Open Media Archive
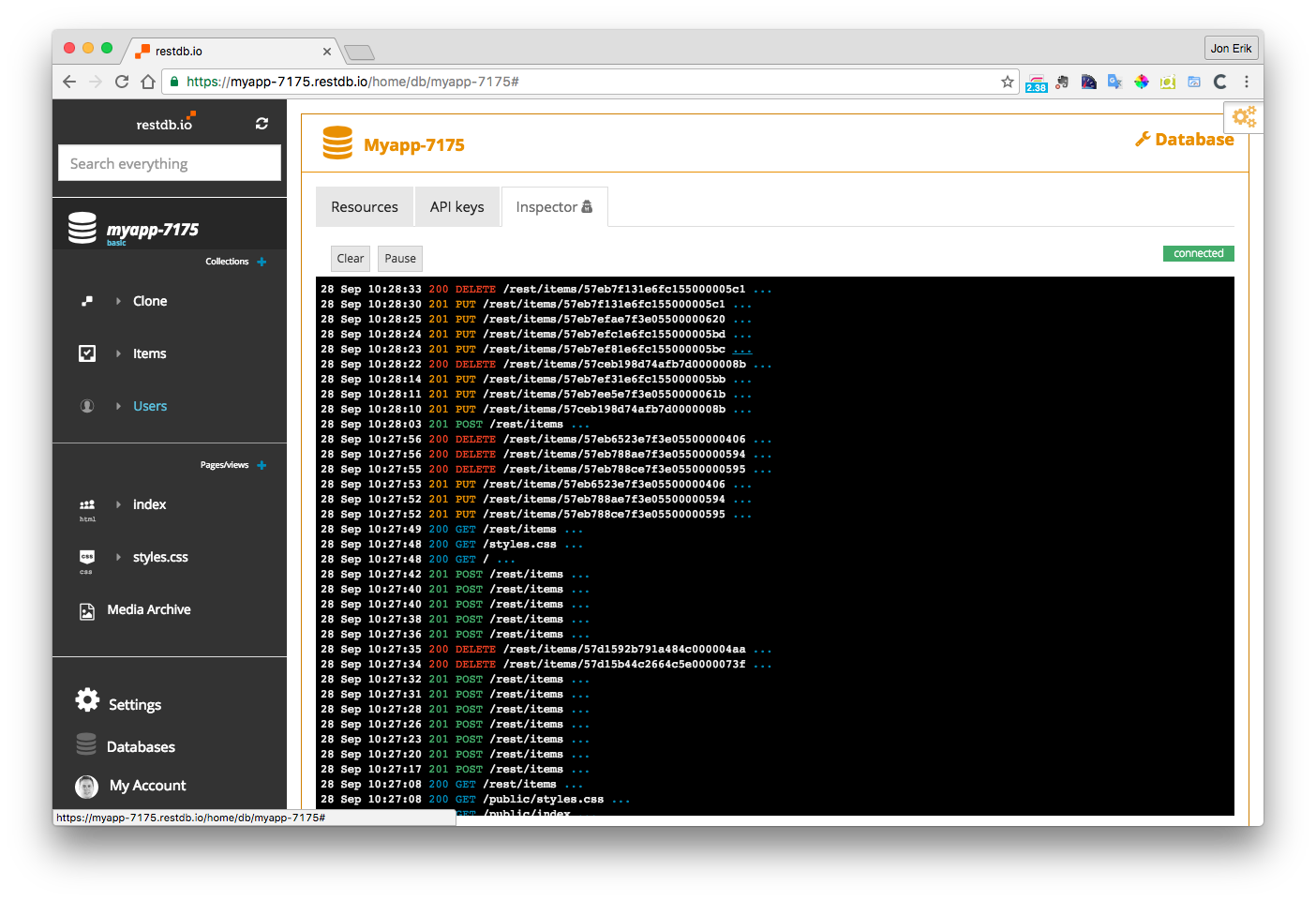The height and width of the screenshot is (901, 1316). pyautogui.click(x=149, y=609)
